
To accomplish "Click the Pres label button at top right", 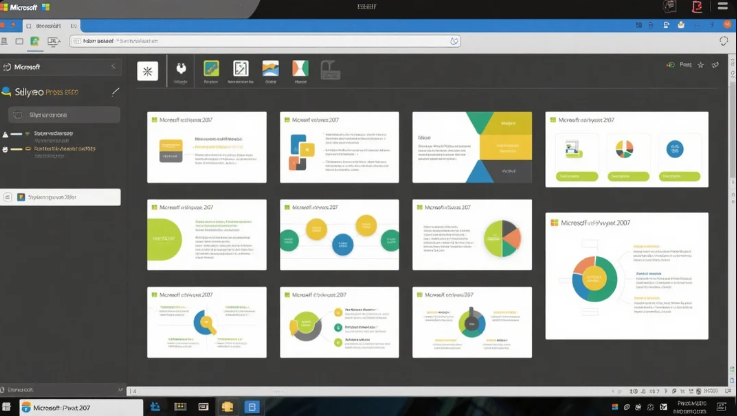I will [685, 65].
